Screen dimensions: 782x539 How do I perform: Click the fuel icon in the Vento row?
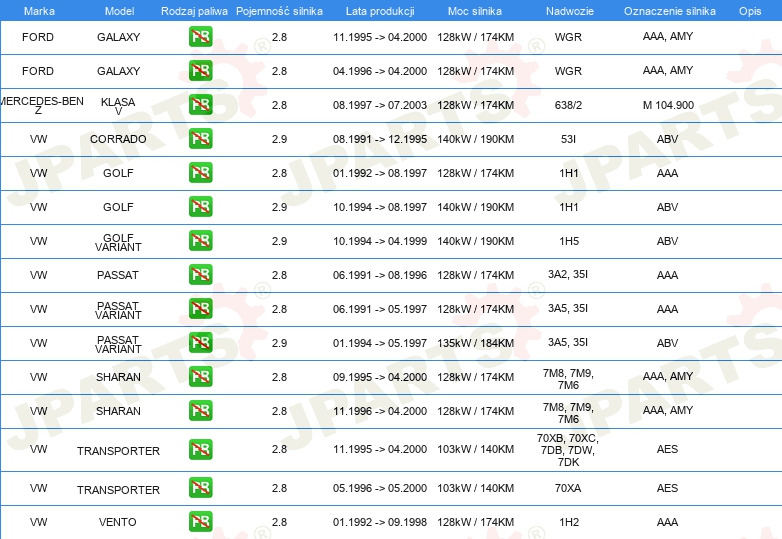pyautogui.click(x=200, y=522)
